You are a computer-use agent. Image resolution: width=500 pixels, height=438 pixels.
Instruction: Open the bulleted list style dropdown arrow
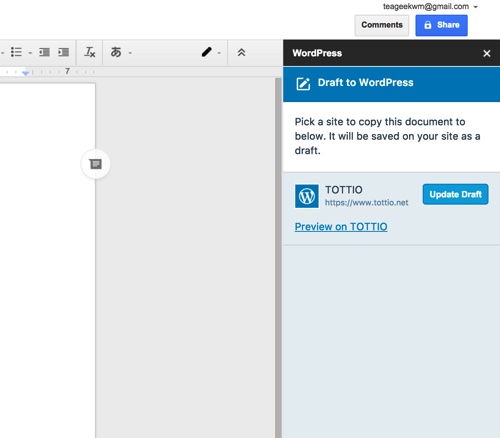click(30, 53)
